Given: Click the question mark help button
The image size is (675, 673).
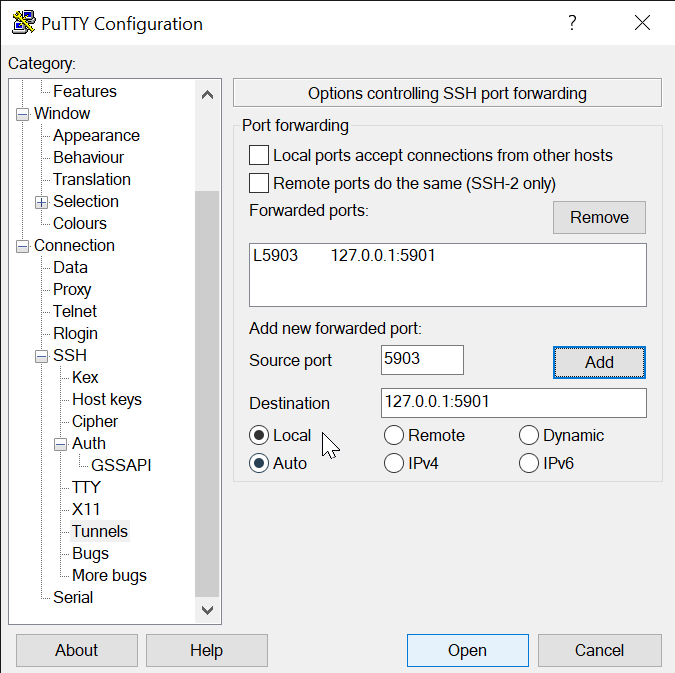Looking at the screenshot, I should (x=572, y=22).
